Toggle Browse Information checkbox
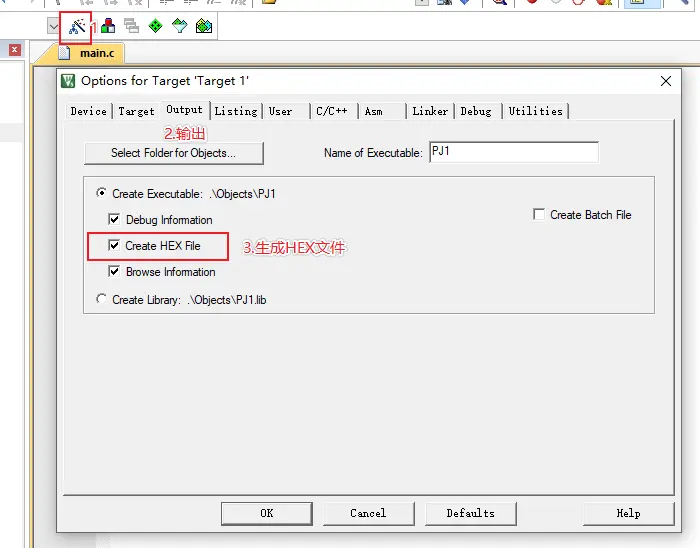Image resolution: width=700 pixels, height=548 pixels. coord(114,271)
